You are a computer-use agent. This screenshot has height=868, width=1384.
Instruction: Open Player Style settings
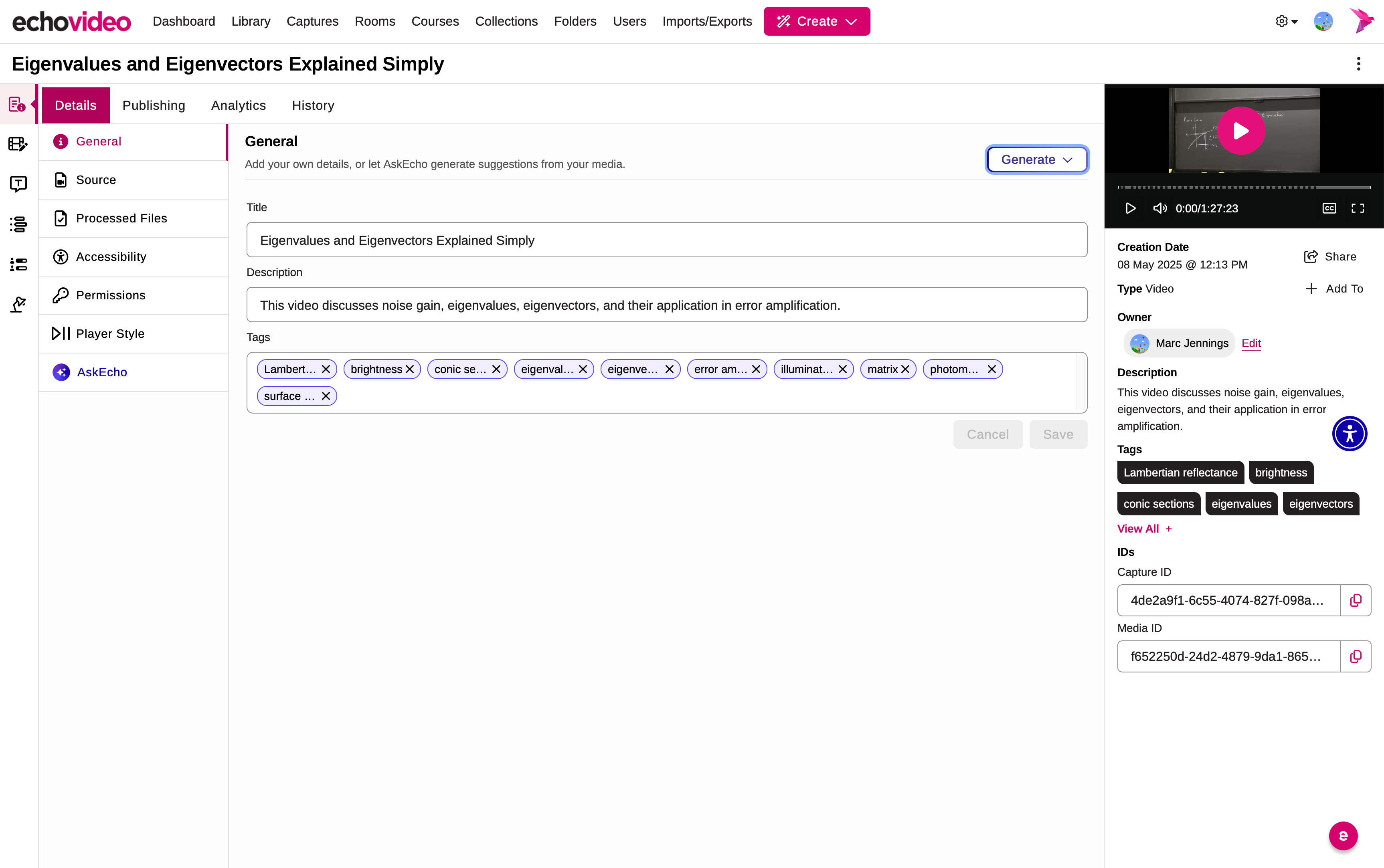coord(133,333)
